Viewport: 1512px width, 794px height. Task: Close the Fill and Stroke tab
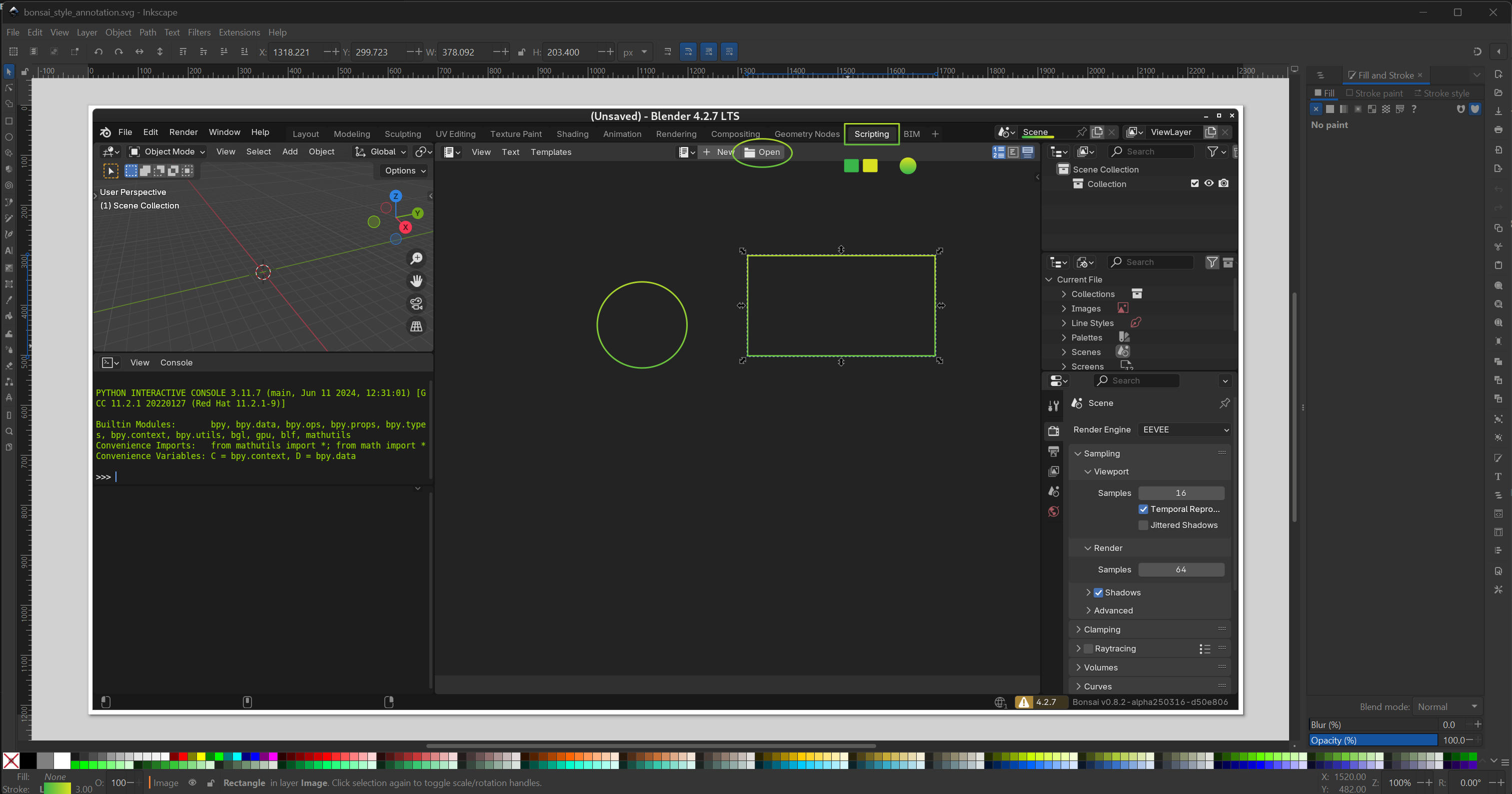(1420, 74)
